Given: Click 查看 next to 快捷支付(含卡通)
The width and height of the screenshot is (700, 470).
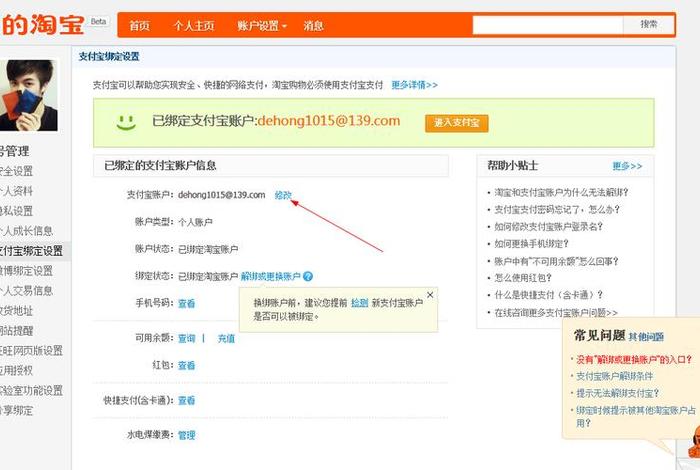Looking at the screenshot, I should click(186, 400).
